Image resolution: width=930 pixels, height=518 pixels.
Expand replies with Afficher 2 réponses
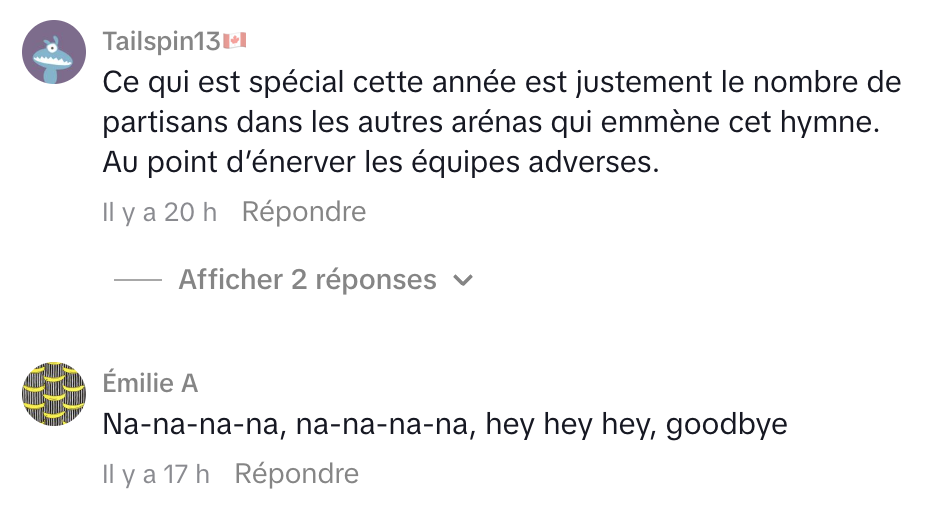click(x=307, y=280)
